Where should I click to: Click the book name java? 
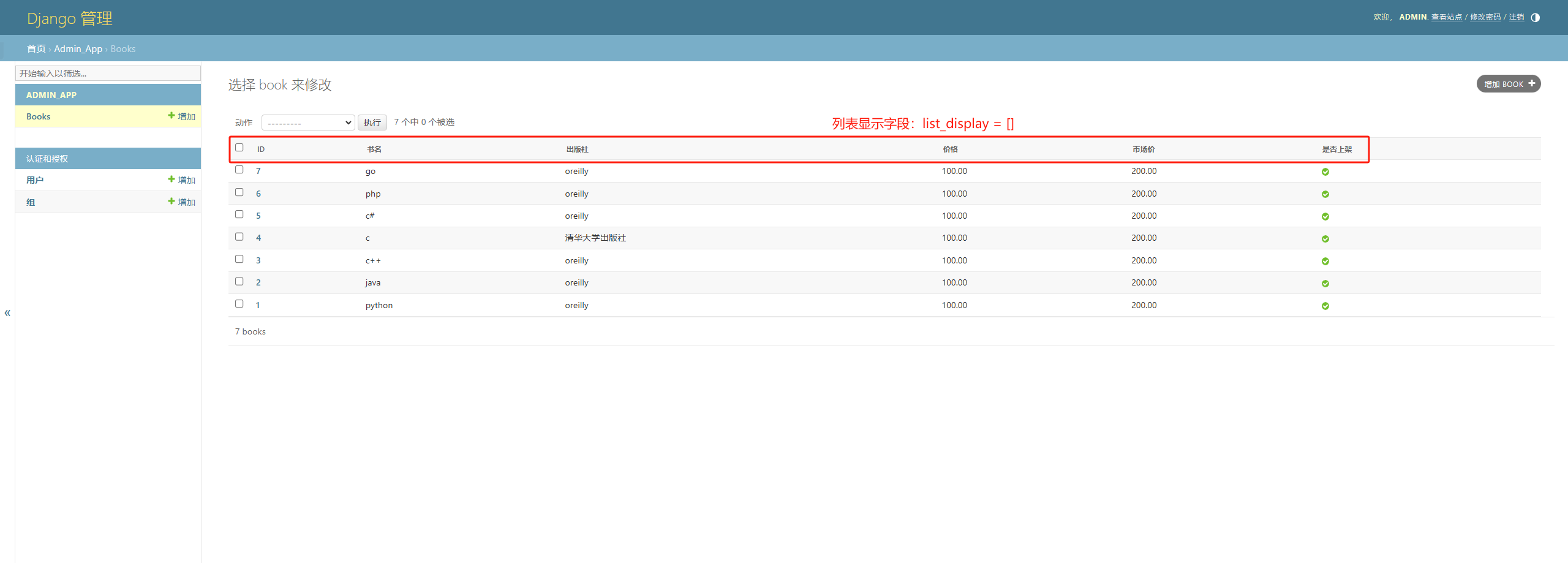373,282
